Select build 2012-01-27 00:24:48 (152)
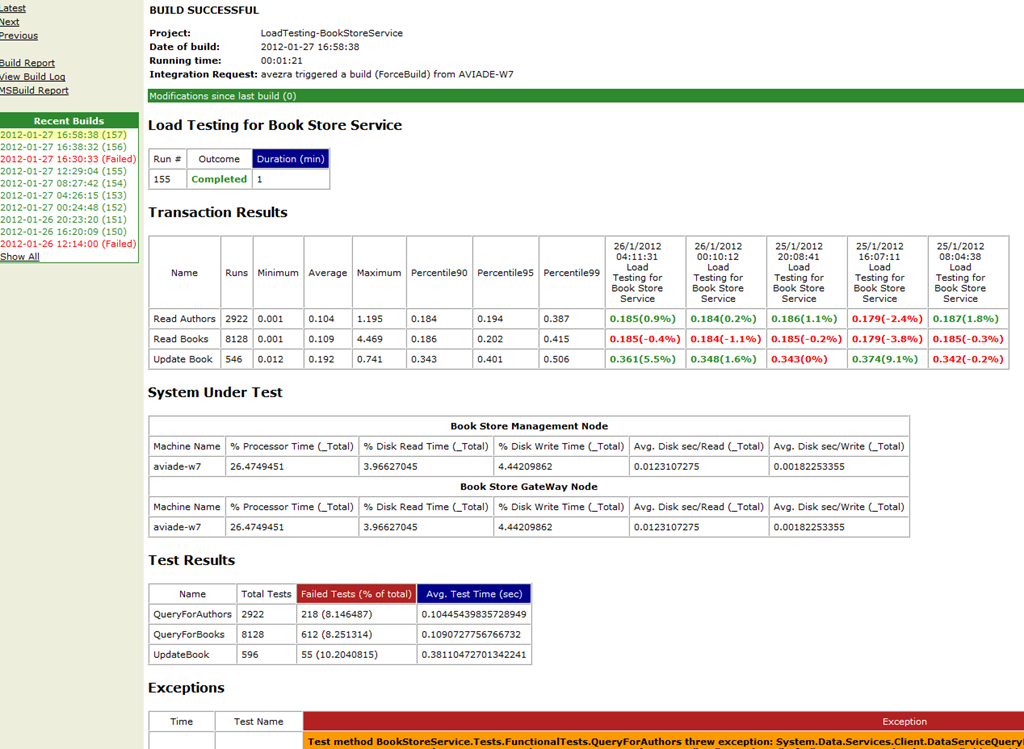The height and width of the screenshot is (749, 1024). point(63,208)
